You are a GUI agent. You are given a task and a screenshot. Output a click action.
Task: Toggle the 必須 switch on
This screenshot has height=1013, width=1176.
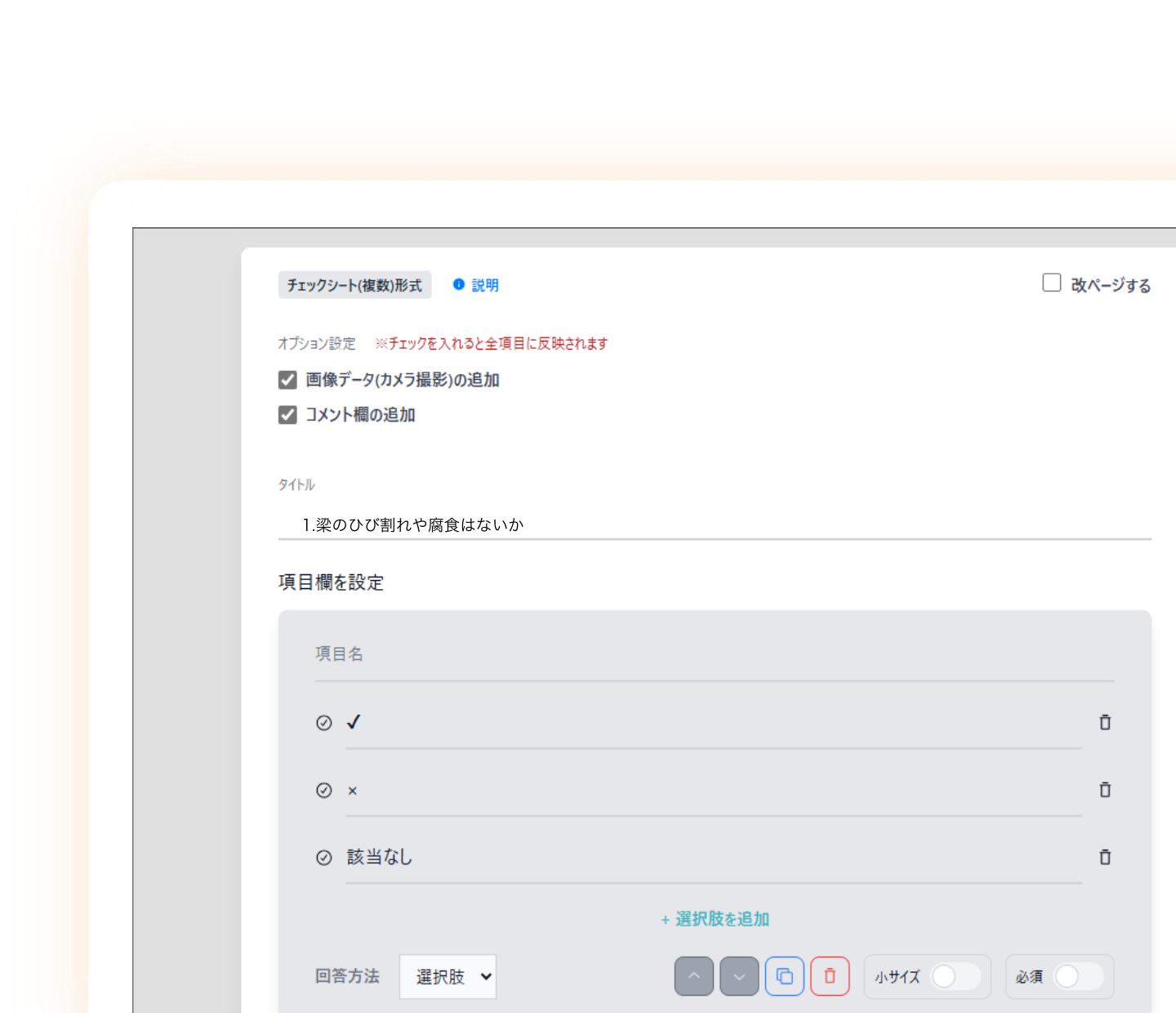1077,976
